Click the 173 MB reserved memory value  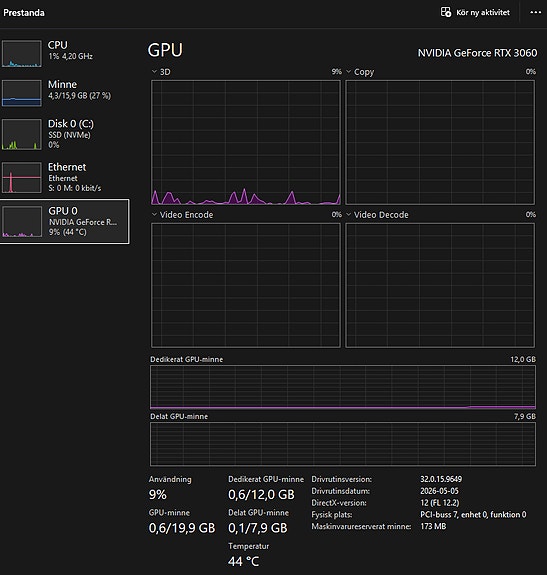(433, 526)
